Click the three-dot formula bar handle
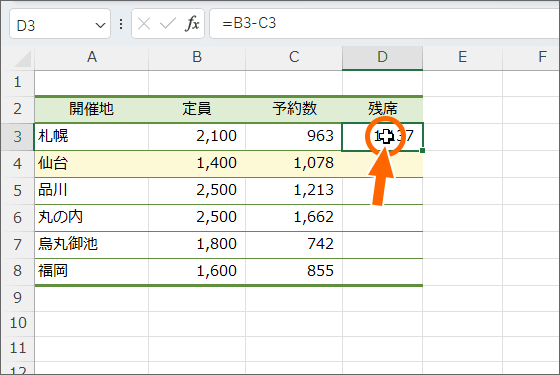 pos(121,24)
